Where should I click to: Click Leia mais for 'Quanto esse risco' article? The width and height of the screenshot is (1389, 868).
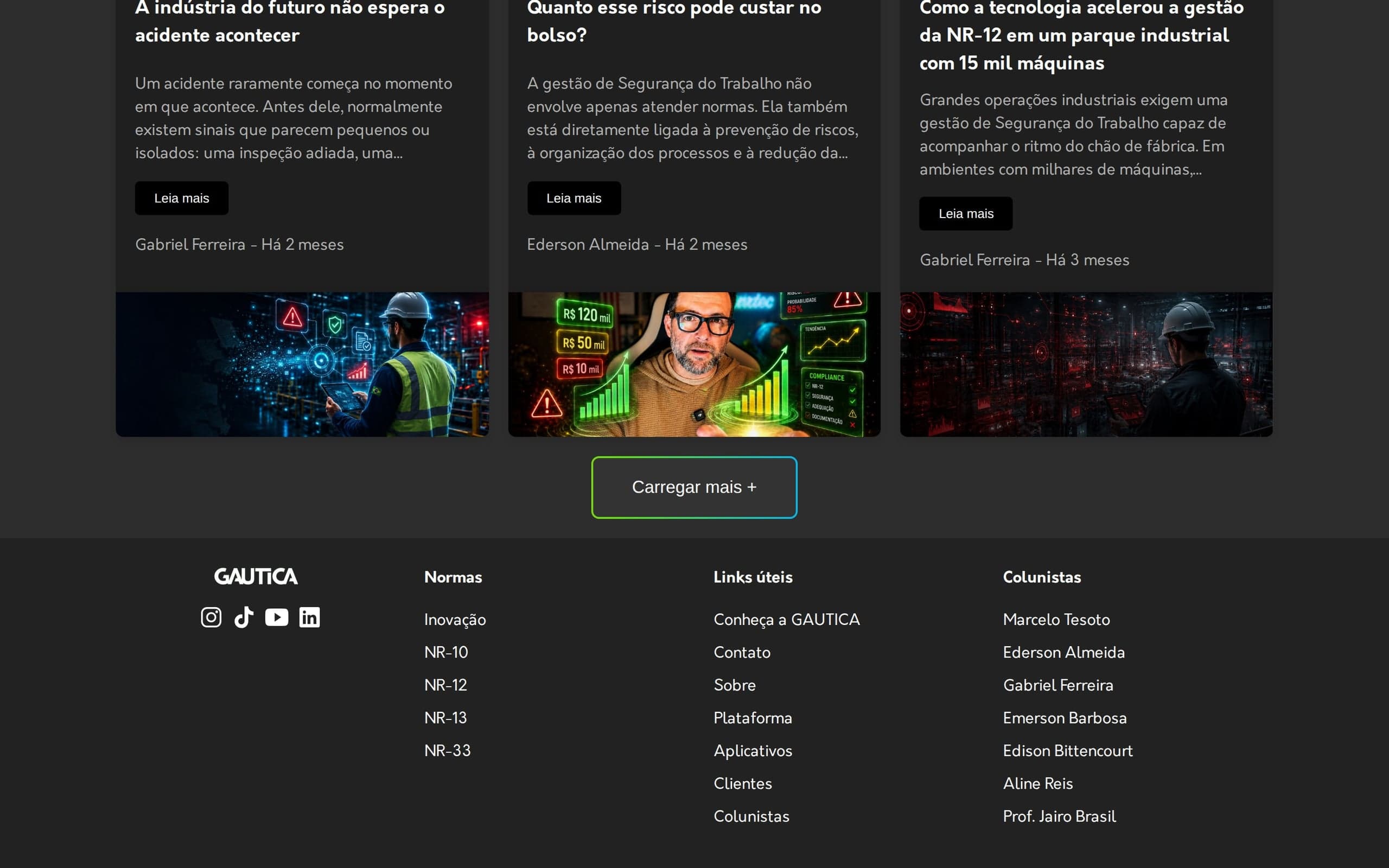point(574,198)
